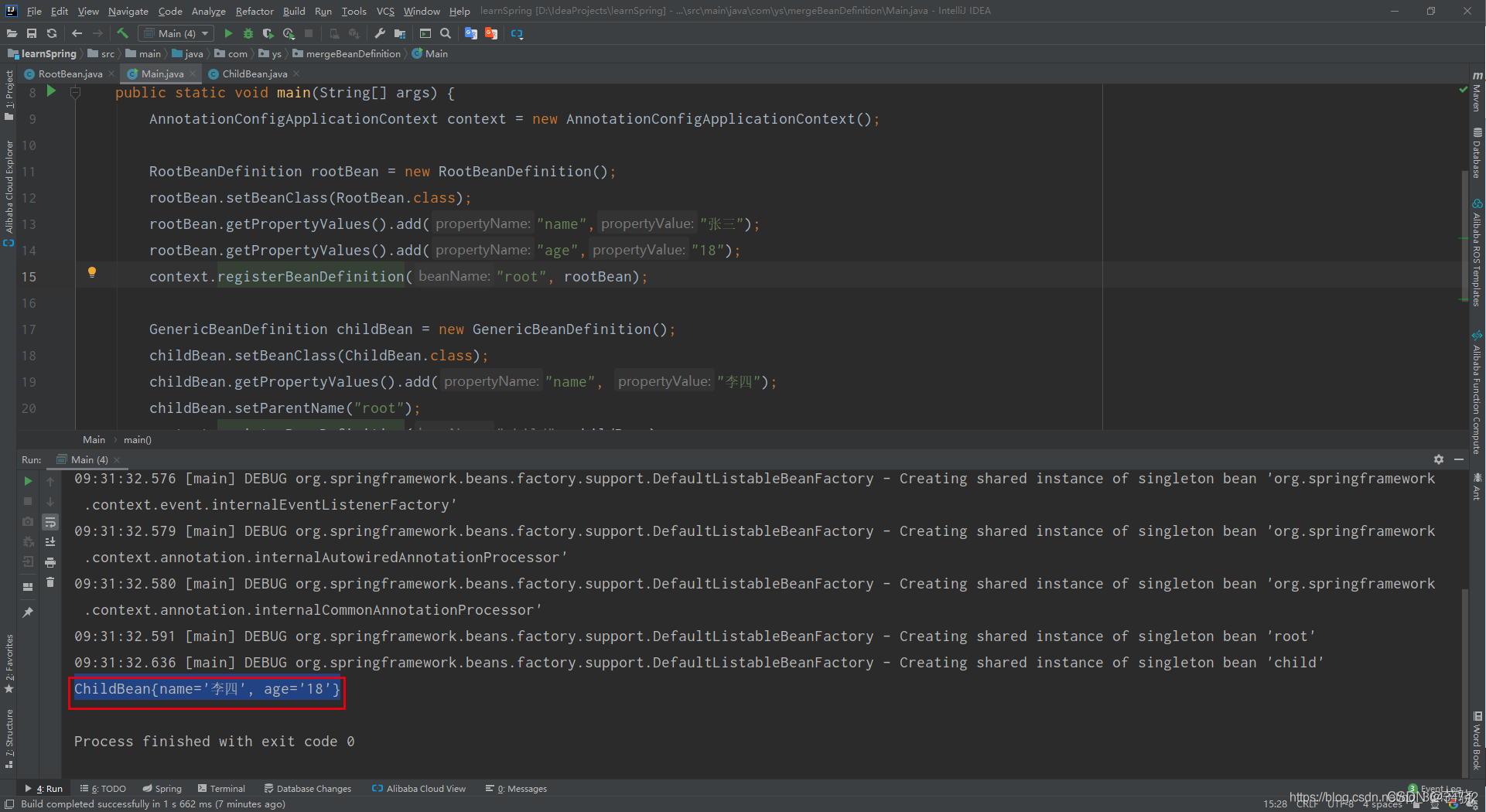Open Settings via the wrench icon
1486x812 pixels.
tap(380, 33)
